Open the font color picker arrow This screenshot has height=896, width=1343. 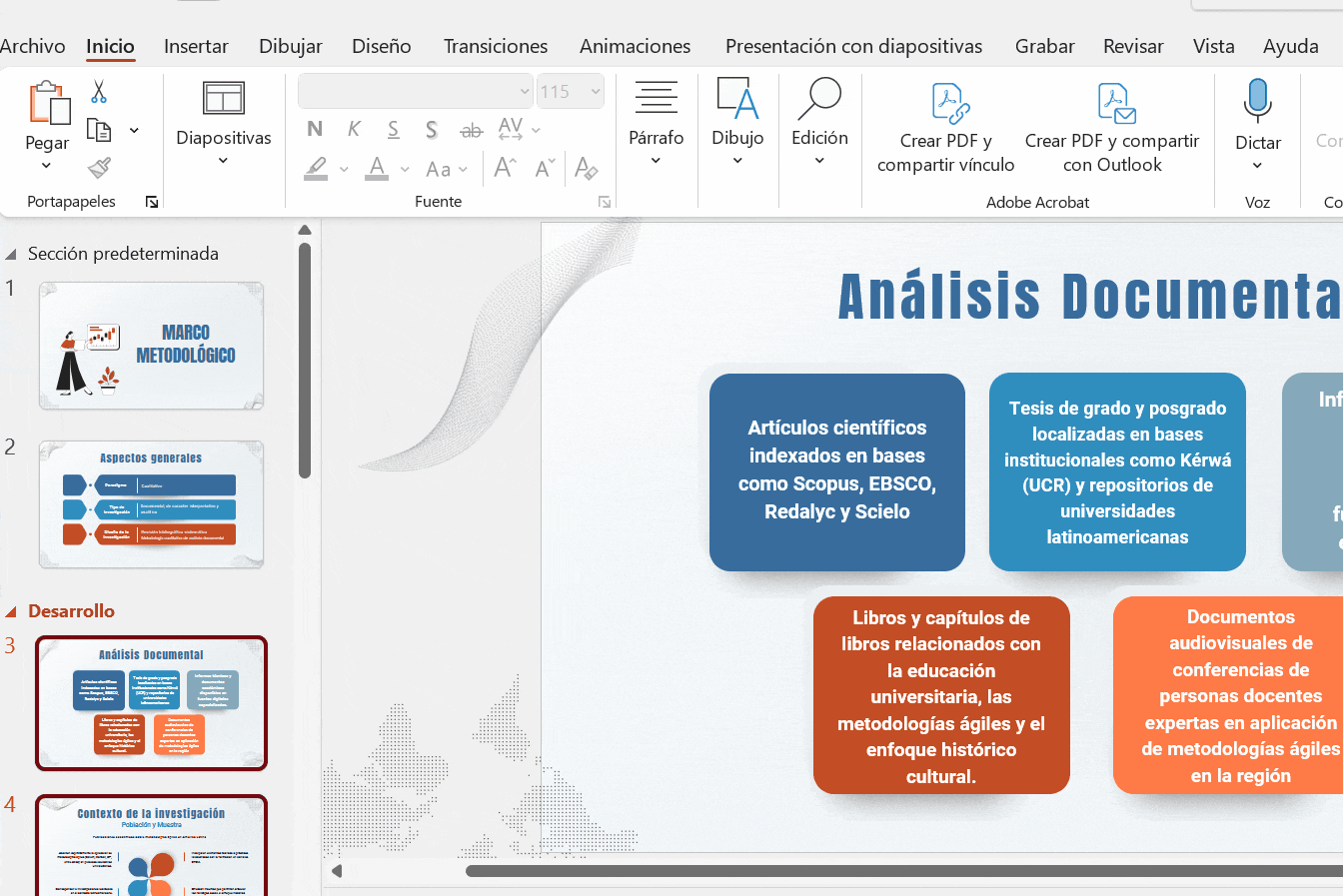(x=405, y=169)
